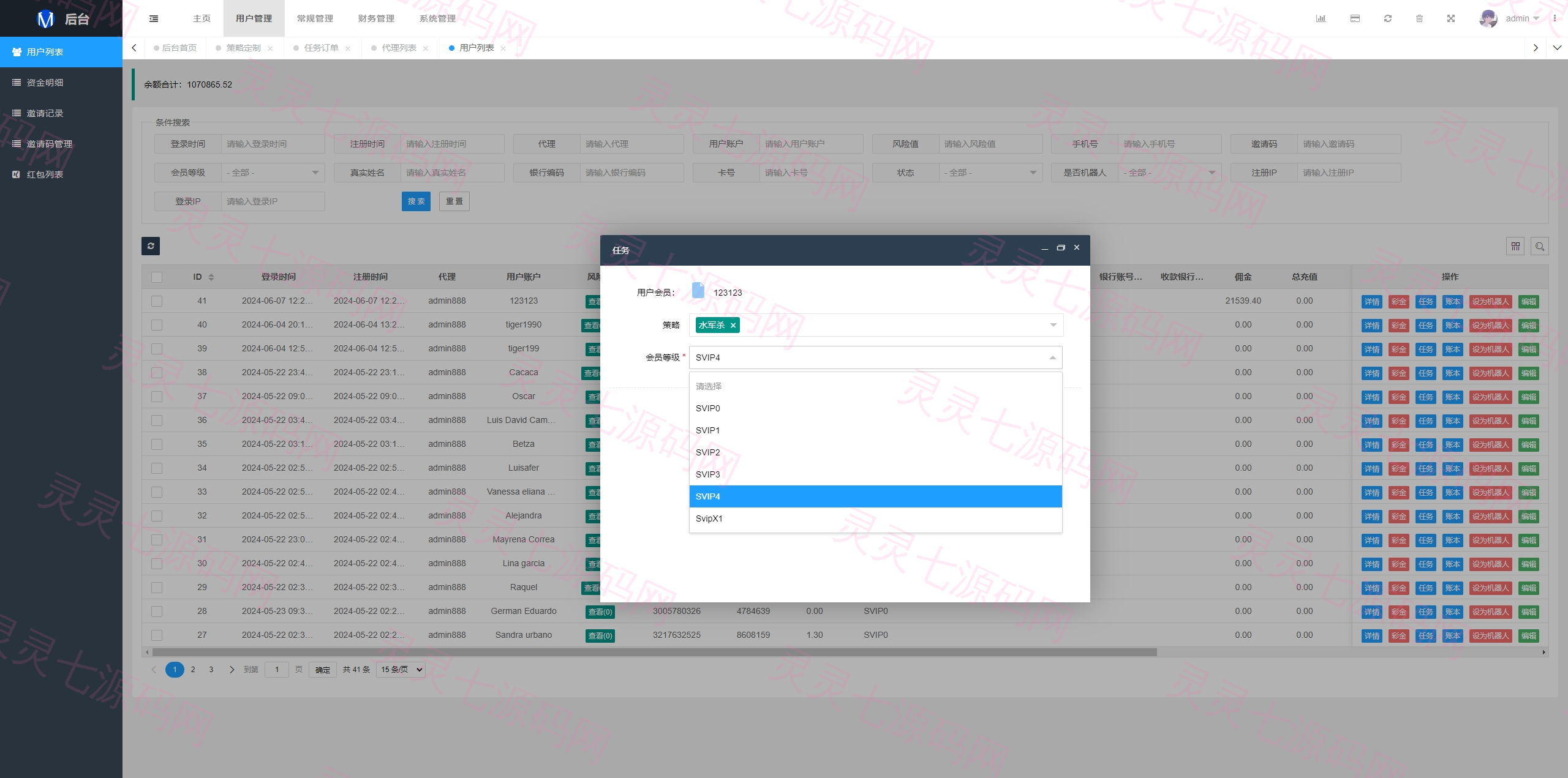This screenshot has height=778, width=1568.
Task: Click 设为机器人 for the ID 27 row
Action: click(1490, 635)
